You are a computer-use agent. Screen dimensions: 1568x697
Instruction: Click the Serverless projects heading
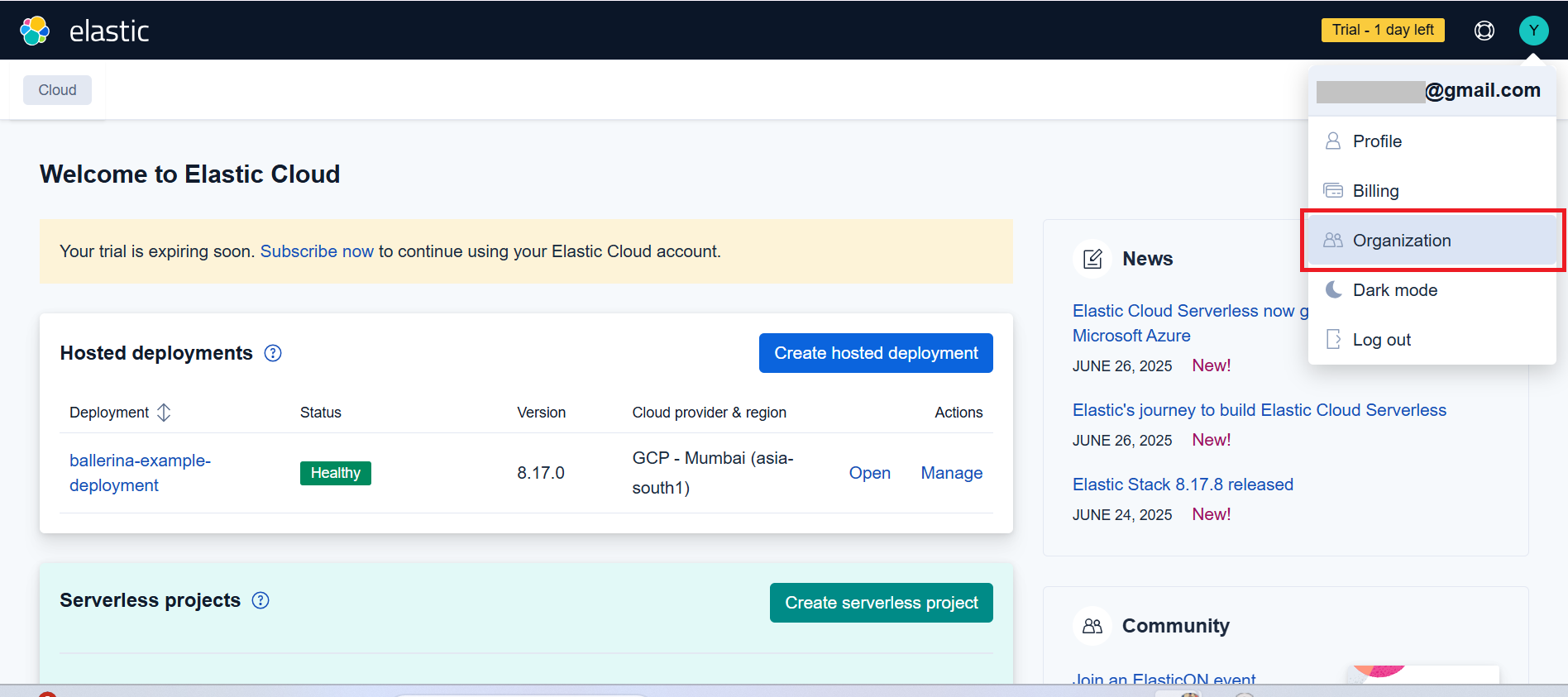coord(151,600)
